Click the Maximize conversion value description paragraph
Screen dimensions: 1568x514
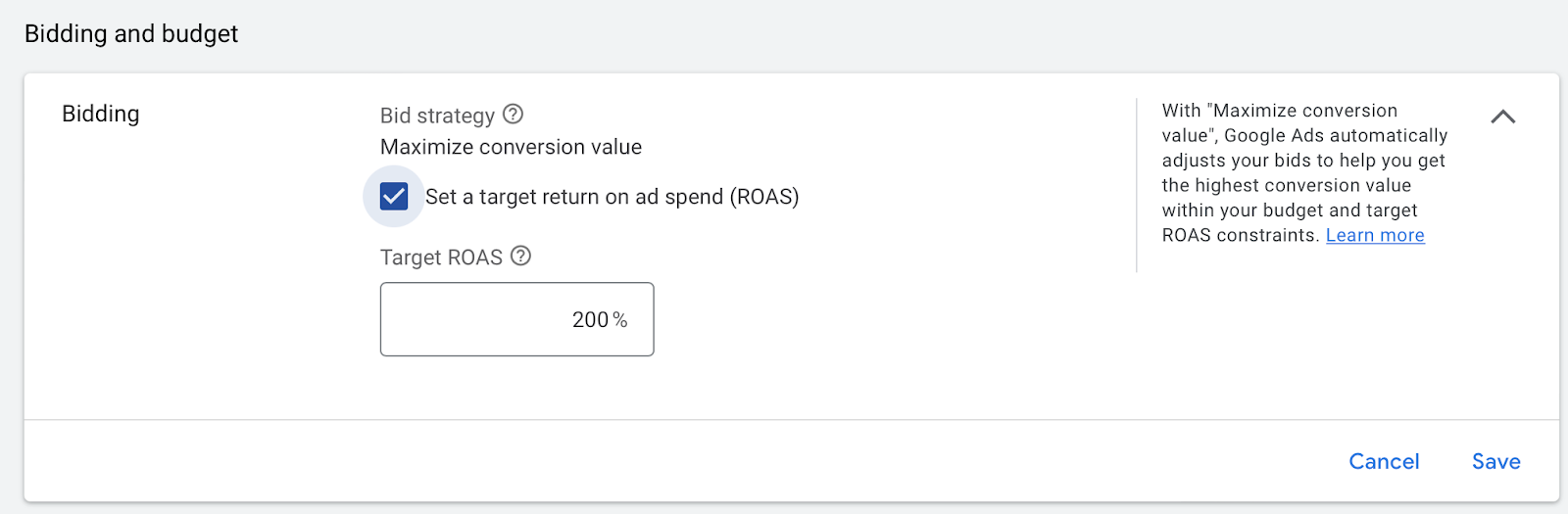point(1303,172)
